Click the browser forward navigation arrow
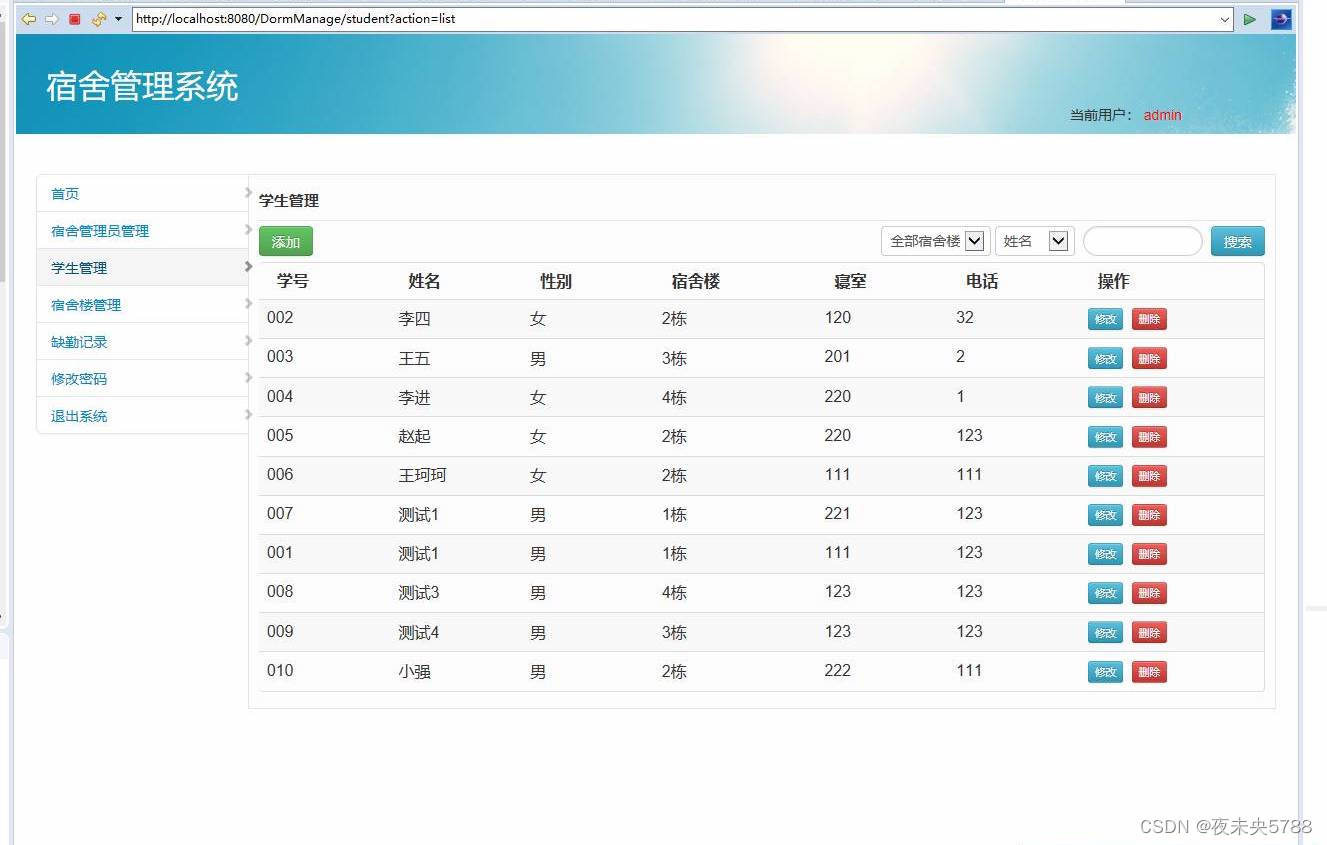The height and width of the screenshot is (845, 1327). pos(52,18)
